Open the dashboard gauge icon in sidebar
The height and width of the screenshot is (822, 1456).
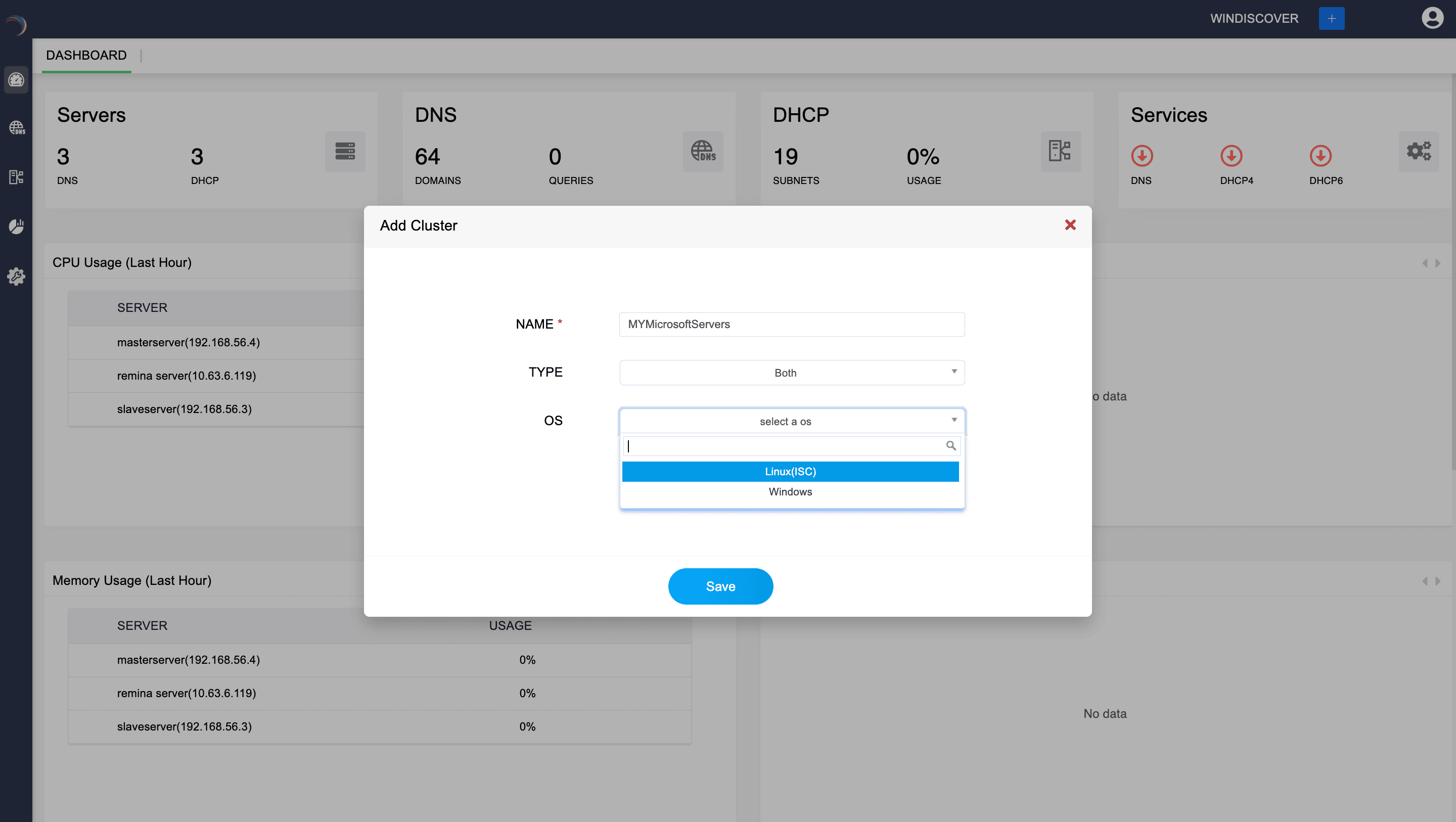click(x=16, y=79)
